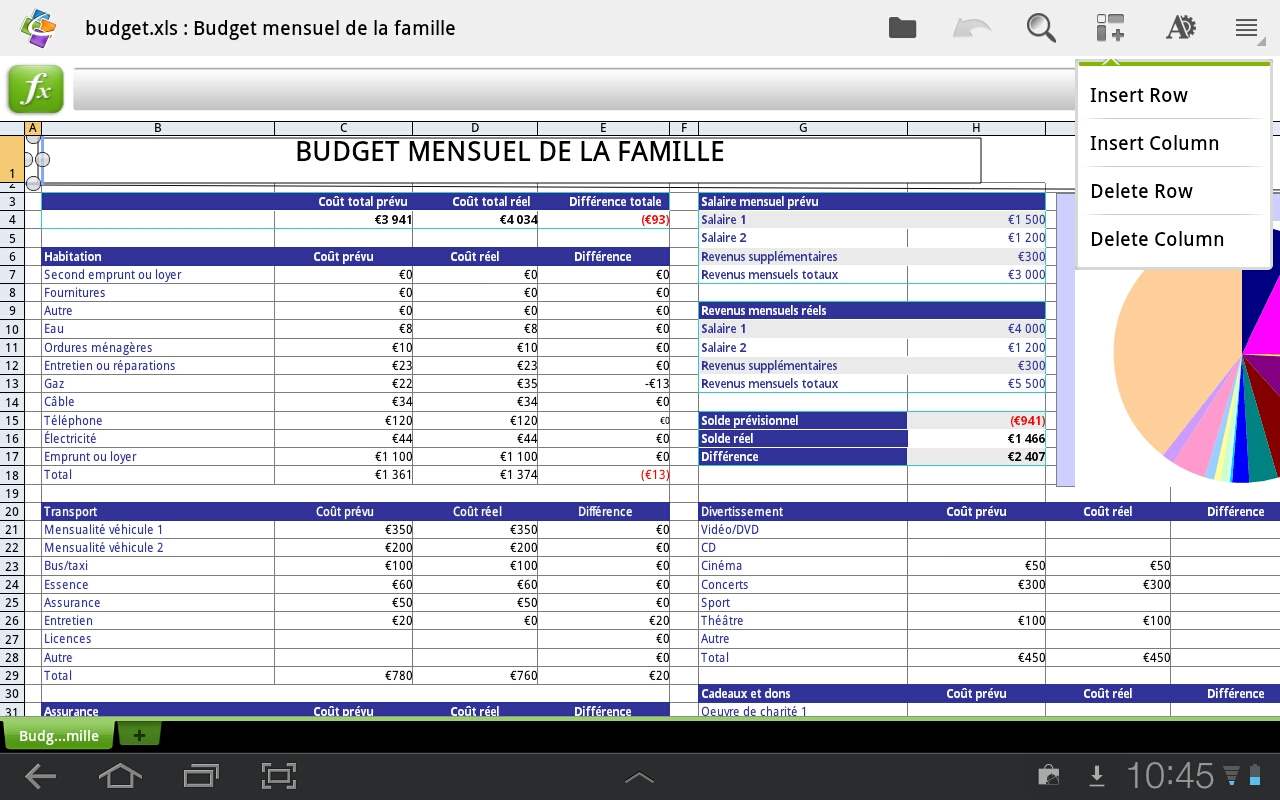Screen dimensions: 1280x800
Task: Select the €1 466 Solde réel value
Action: [x=976, y=439]
